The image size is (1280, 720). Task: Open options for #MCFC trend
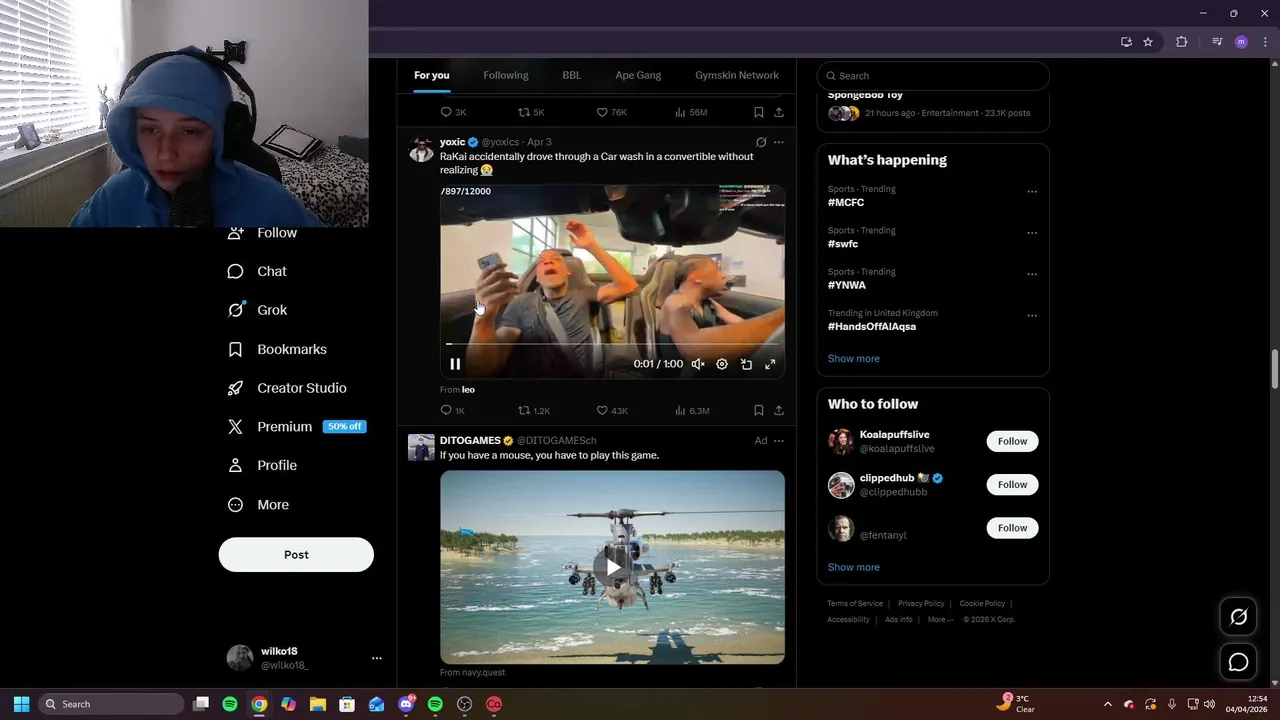(x=1032, y=192)
